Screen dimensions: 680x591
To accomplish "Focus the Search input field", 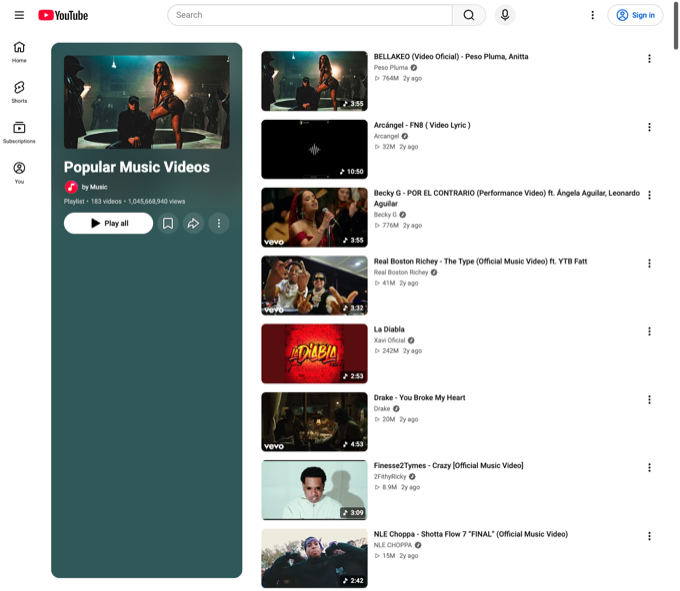I will [310, 15].
